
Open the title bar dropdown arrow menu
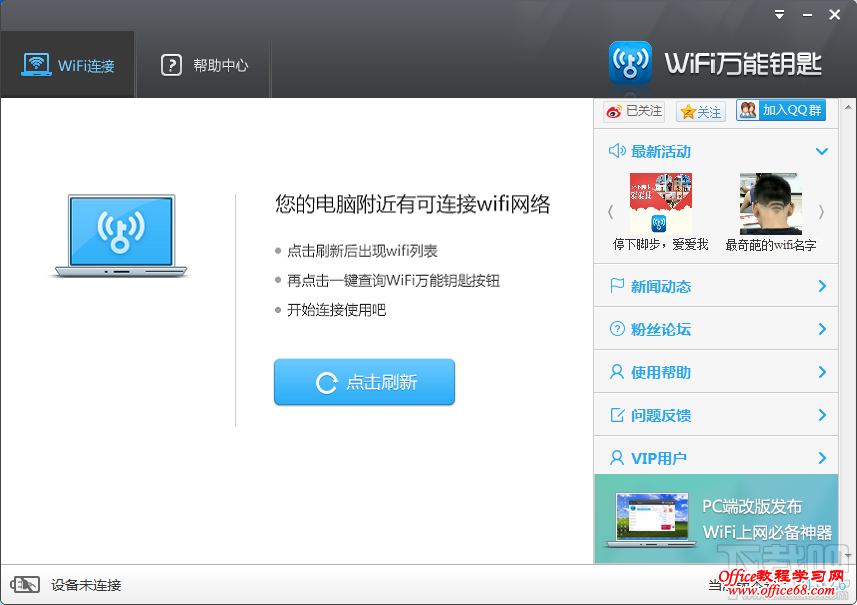pyautogui.click(x=779, y=14)
